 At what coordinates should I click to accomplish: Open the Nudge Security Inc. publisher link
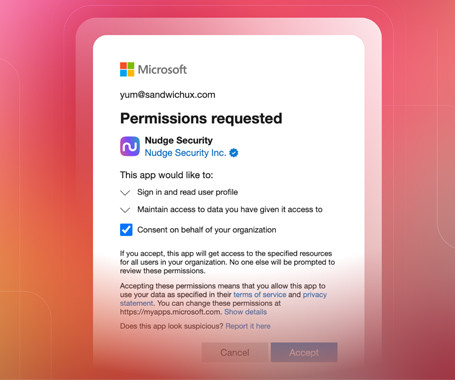[185, 153]
